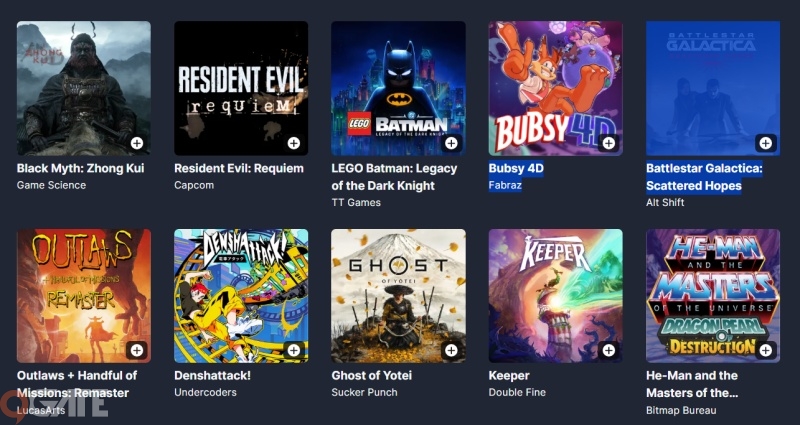Image resolution: width=800 pixels, height=425 pixels.
Task: Click plus icon on Resident Evil Requiem cover
Action: (294, 143)
